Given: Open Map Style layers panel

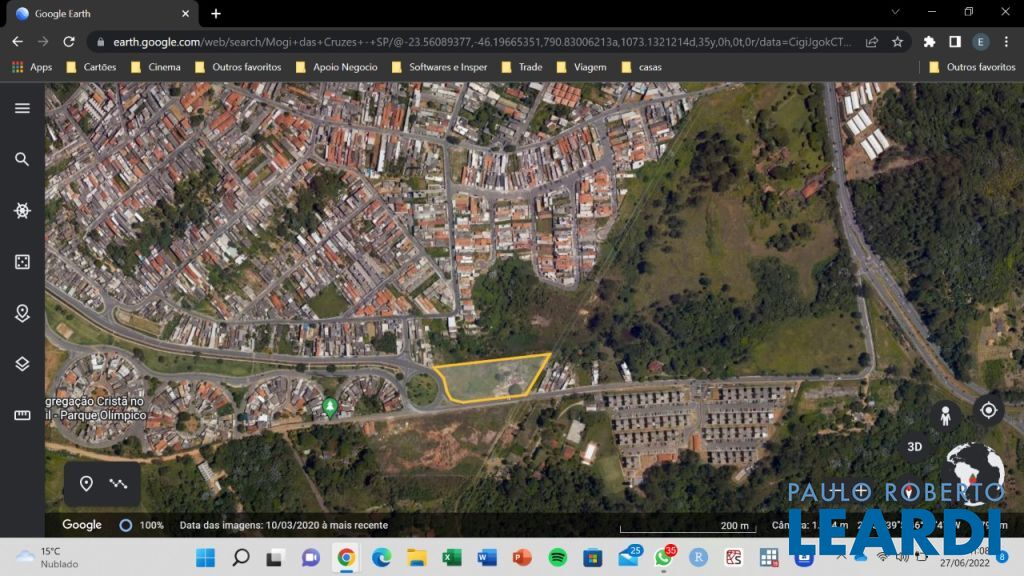Looking at the screenshot, I should (x=22, y=364).
